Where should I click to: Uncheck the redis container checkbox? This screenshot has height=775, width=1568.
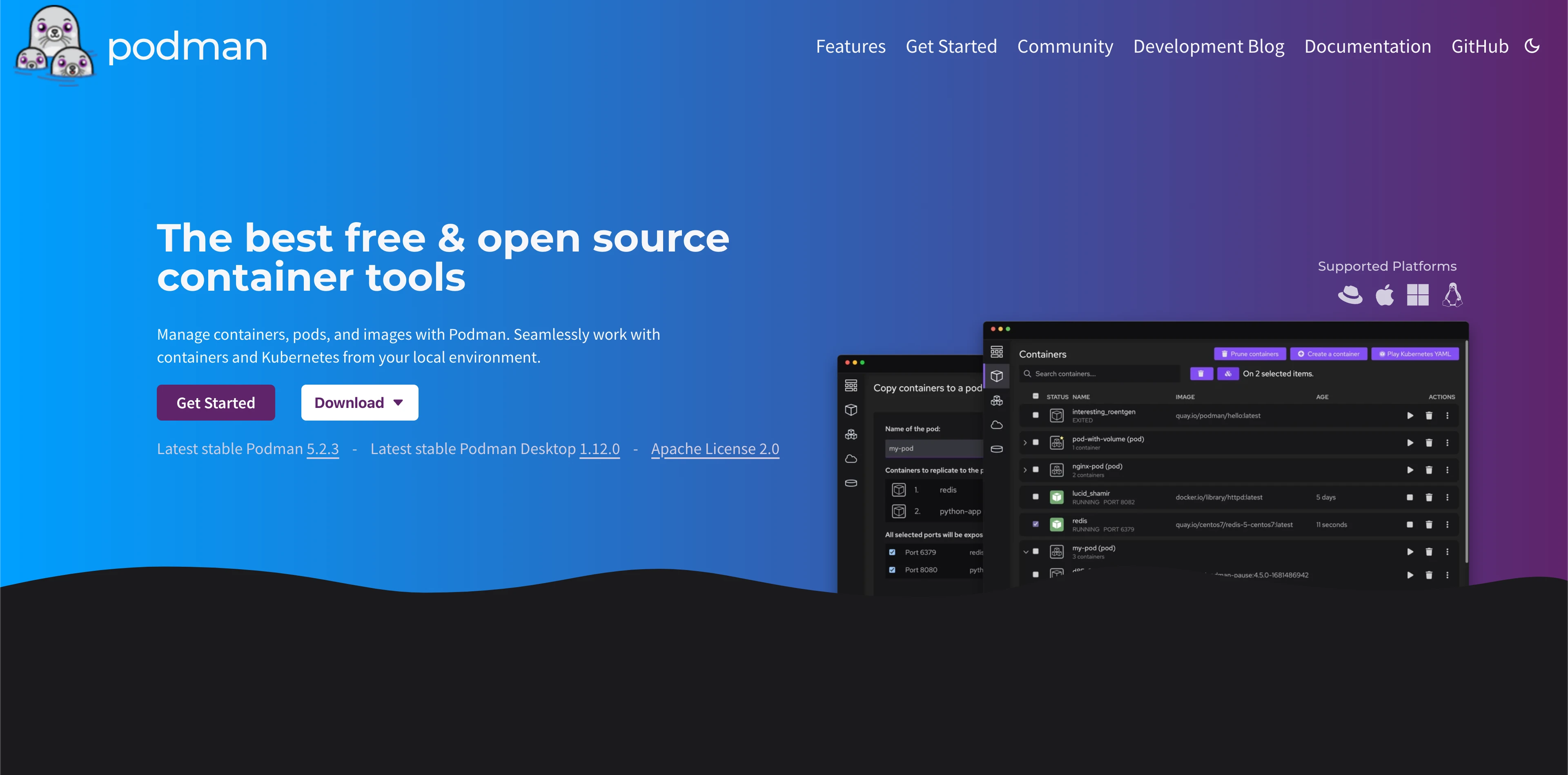(x=1036, y=524)
